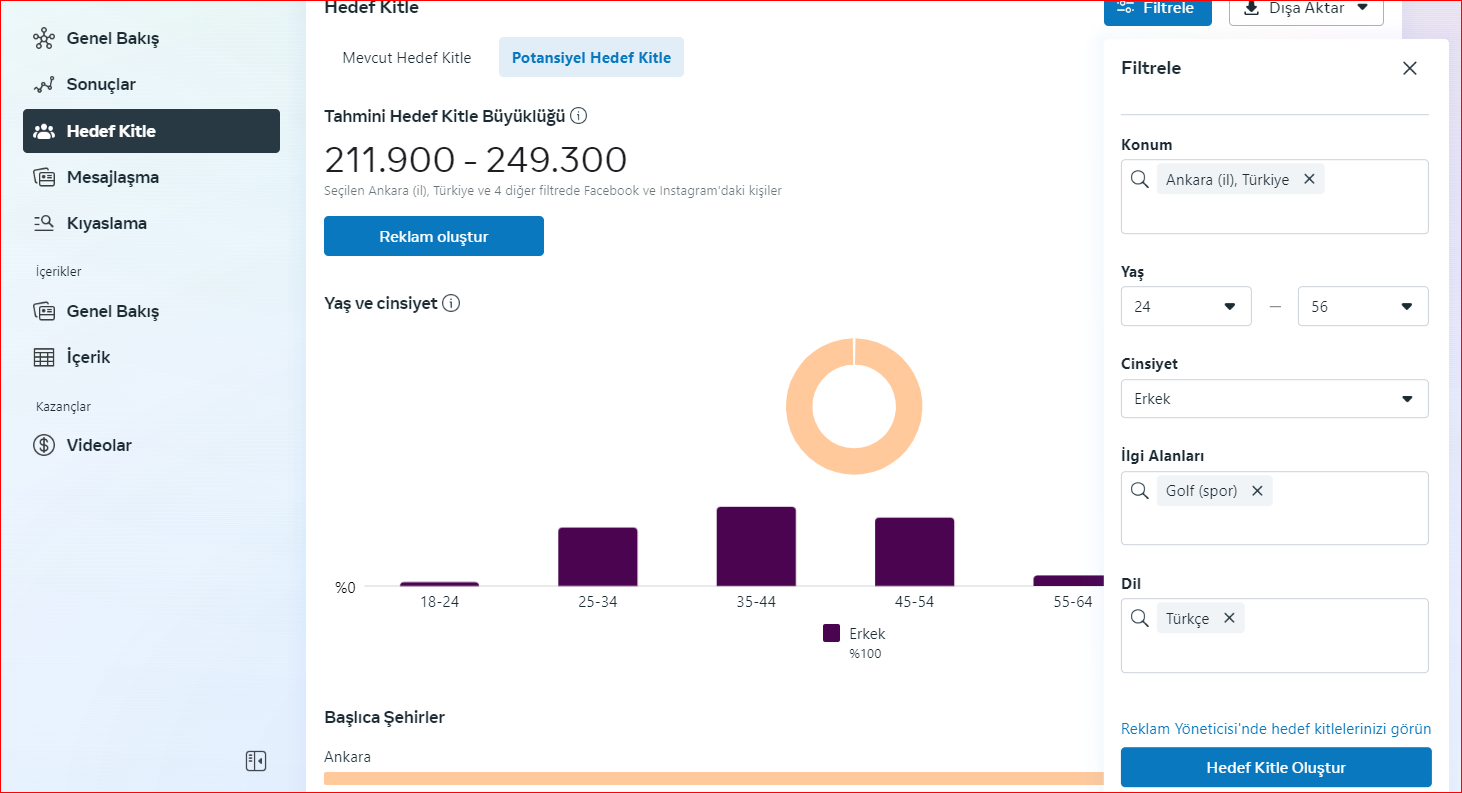The width and height of the screenshot is (1462, 793).
Task: Collapse the sidebar using the panel icon
Action: 256,761
